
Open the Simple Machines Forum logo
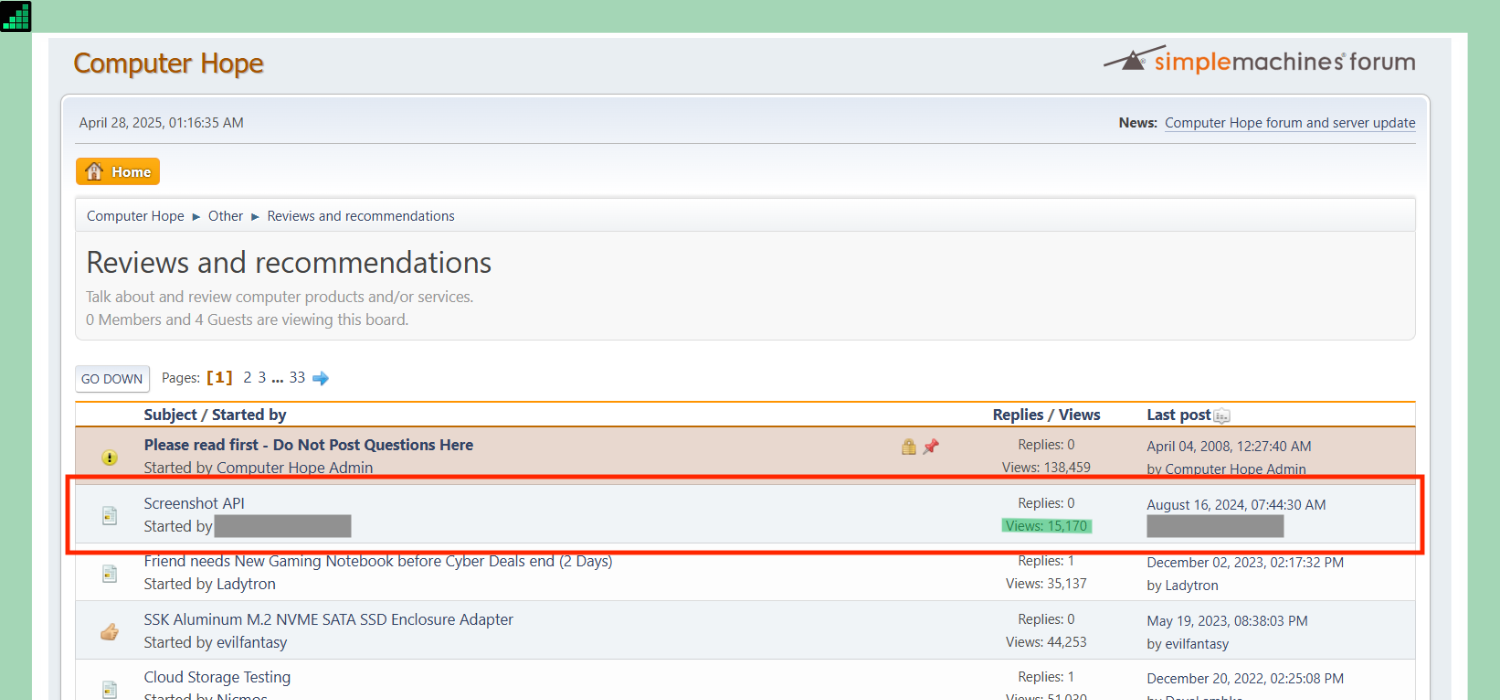click(1259, 60)
